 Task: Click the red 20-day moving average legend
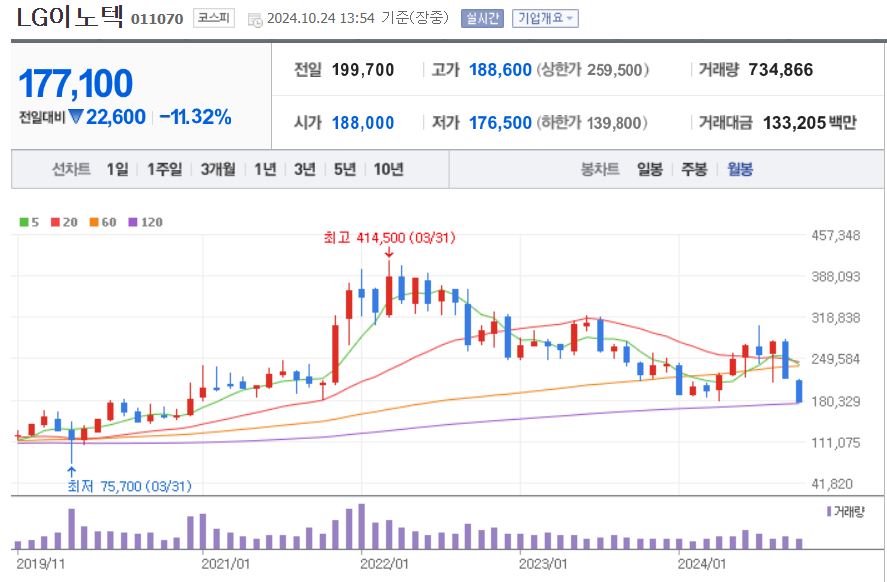pyautogui.click(x=62, y=222)
